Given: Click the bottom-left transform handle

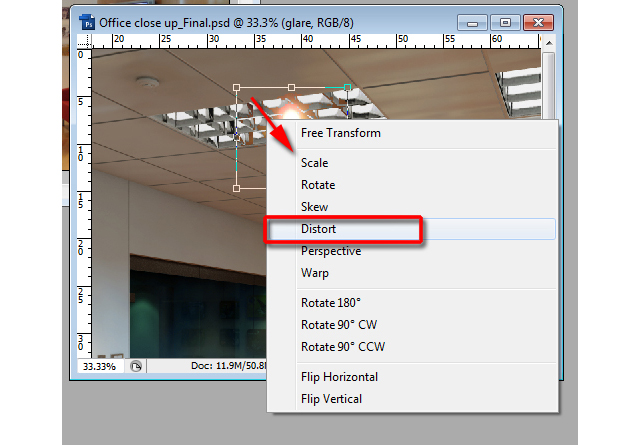Looking at the screenshot, I should [x=236, y=188].
